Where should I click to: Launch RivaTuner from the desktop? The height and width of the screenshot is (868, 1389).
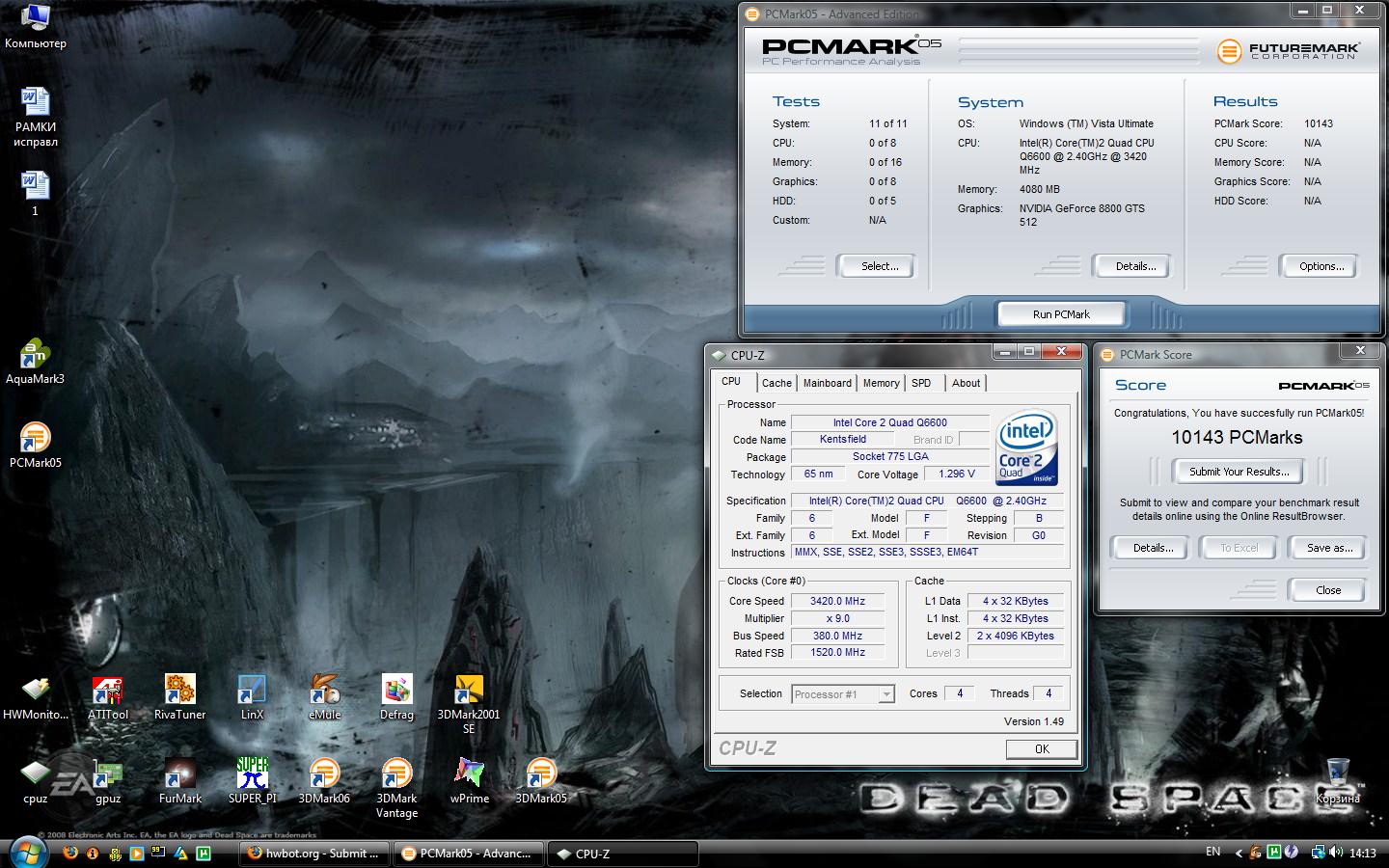(x=179, y=697)
